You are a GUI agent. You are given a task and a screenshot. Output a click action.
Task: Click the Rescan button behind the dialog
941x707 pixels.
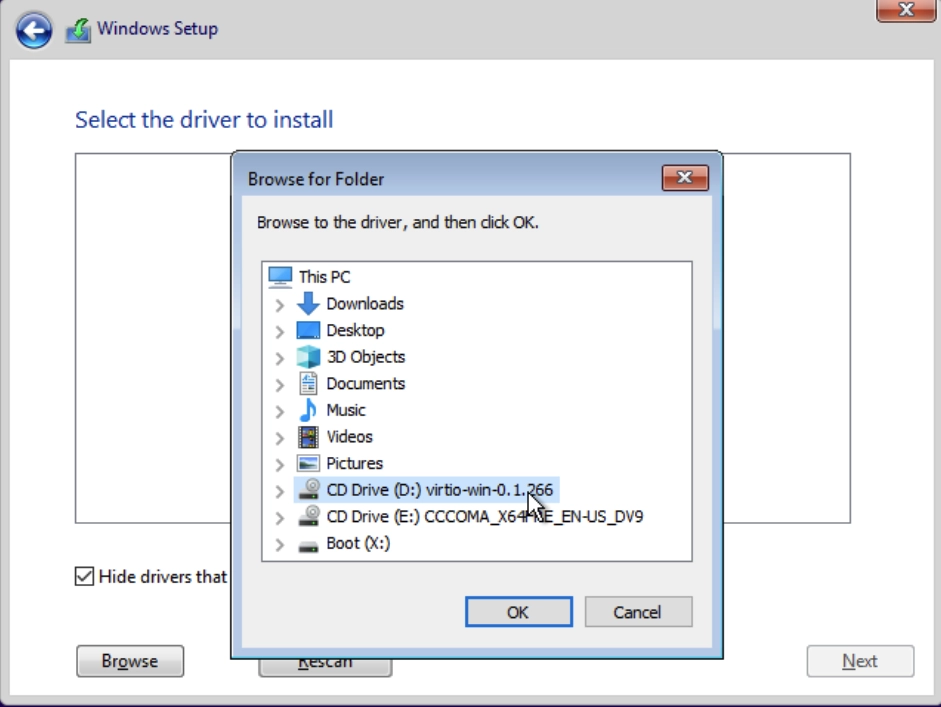[x=325, y=667]
